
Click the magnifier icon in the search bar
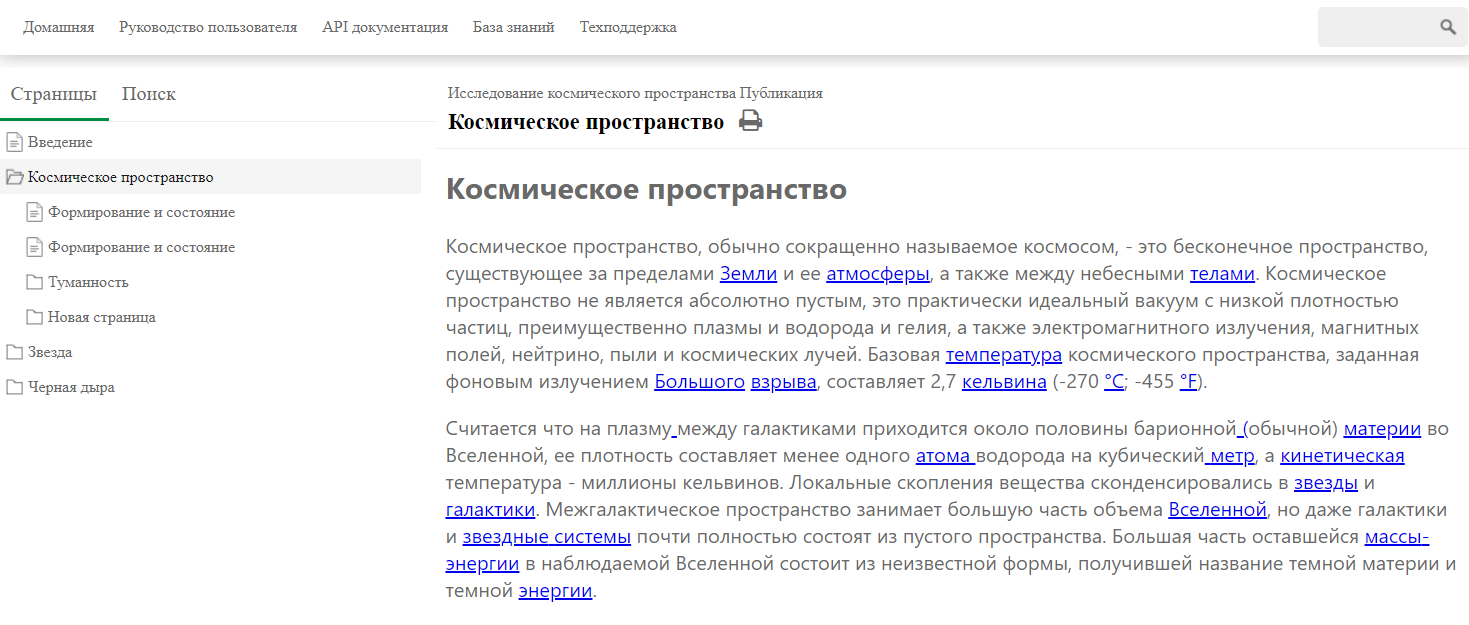click(1448, 27)
